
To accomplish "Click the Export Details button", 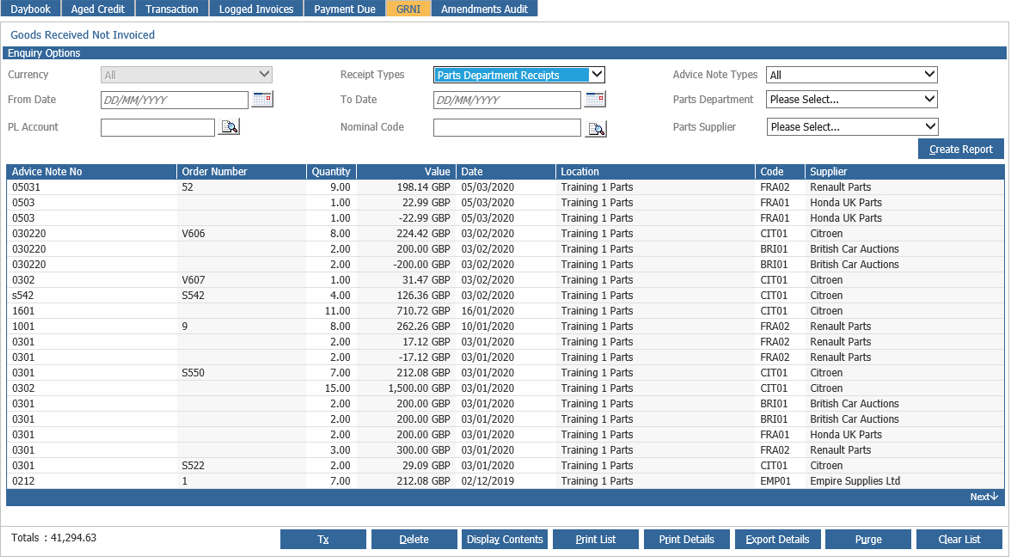I will [777, 539].
